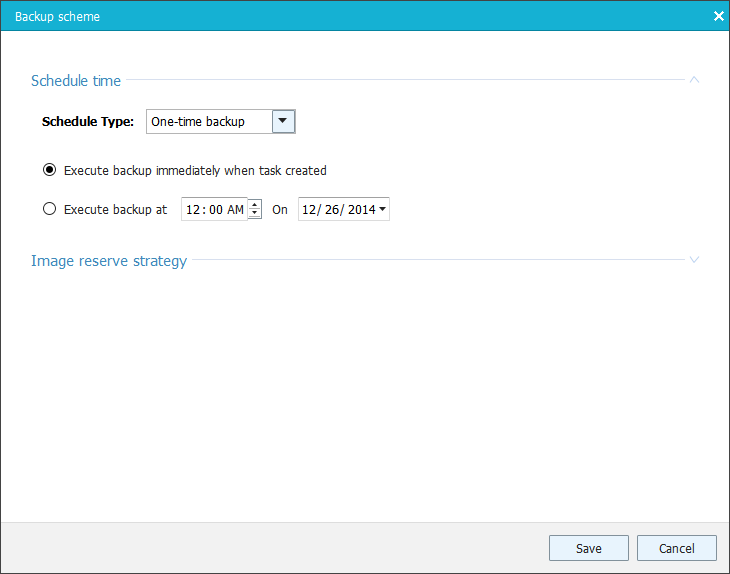
Task: Click the Cancel button
Action: click(676, 548)
